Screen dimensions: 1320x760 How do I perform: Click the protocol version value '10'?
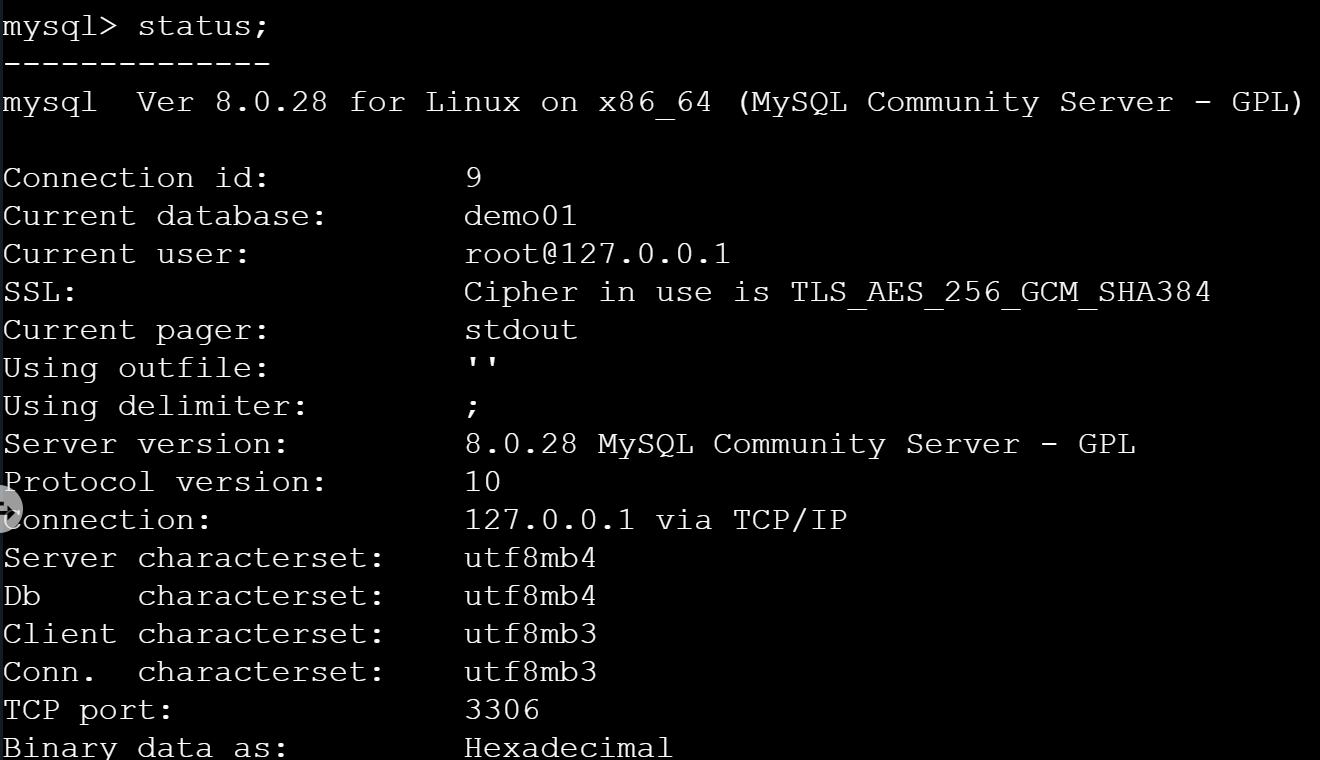click(x=483, y=482)
